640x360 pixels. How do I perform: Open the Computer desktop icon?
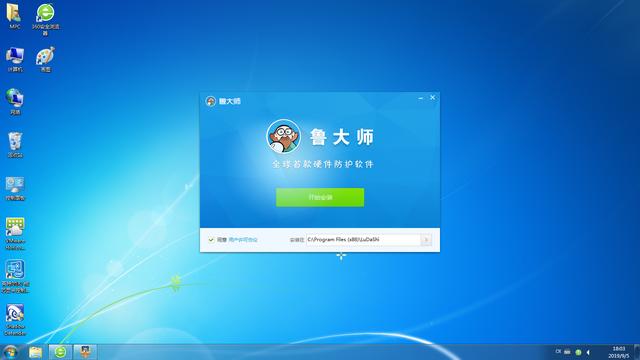15,59
